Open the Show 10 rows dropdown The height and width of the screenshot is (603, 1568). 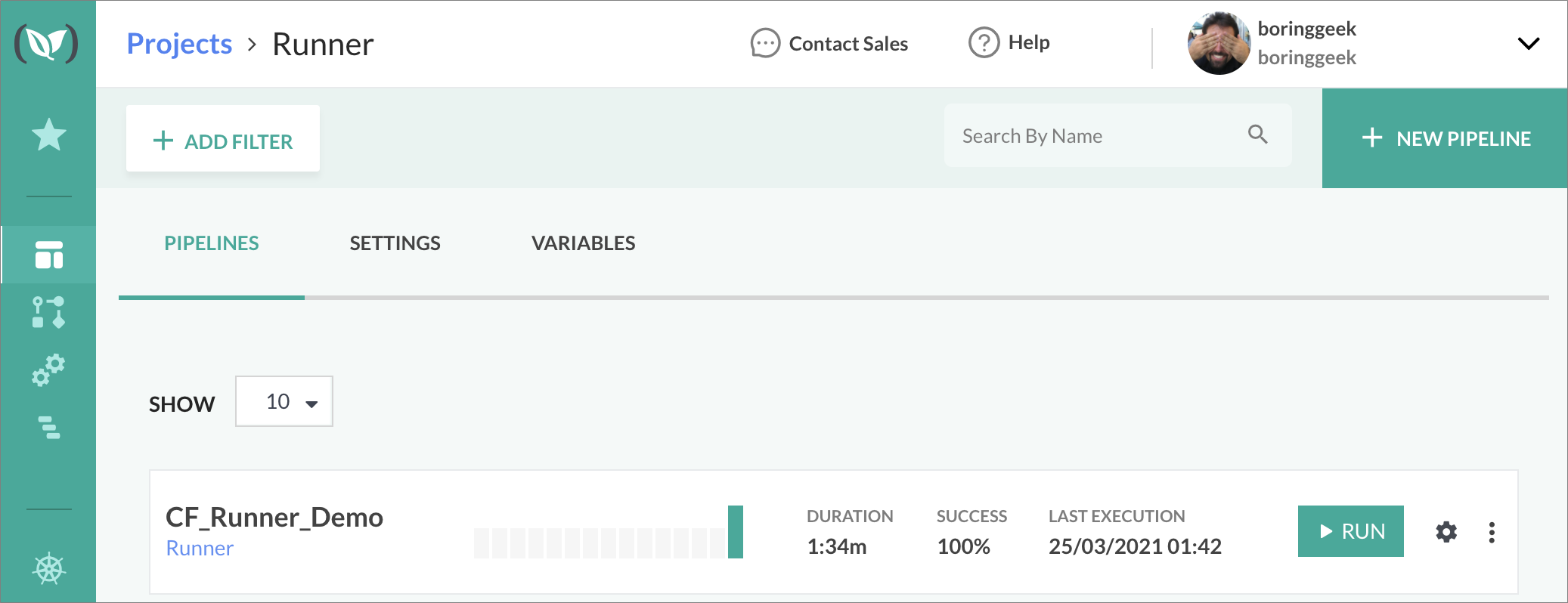(284, 401)
